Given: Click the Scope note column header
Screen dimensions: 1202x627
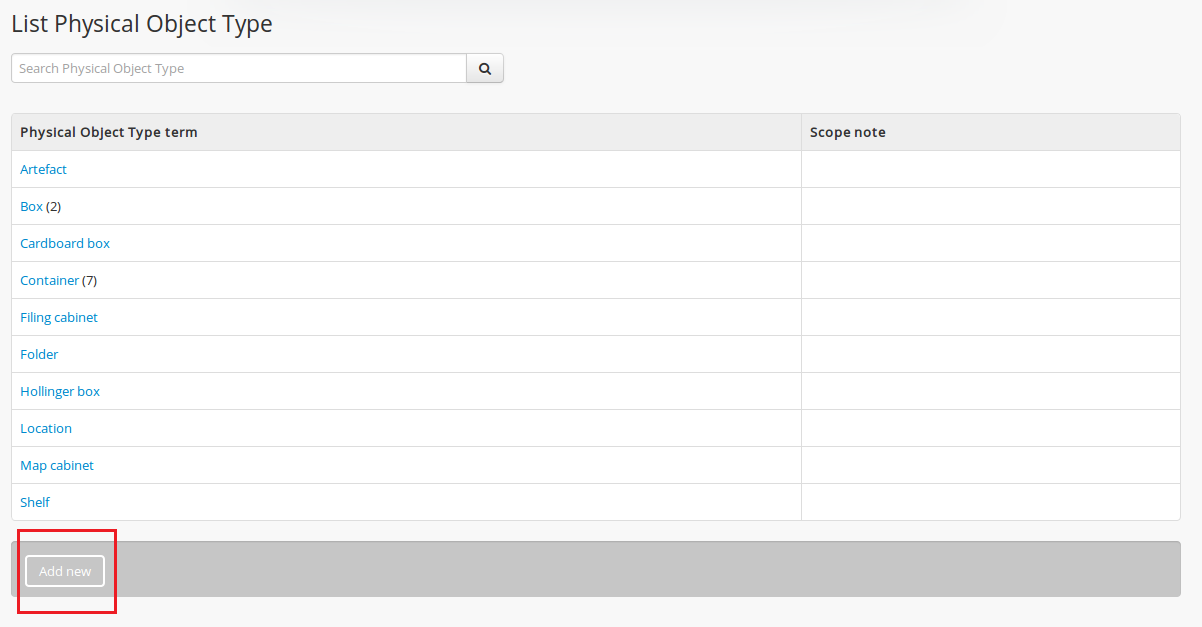Looking at the screenshot, I should click(x=847, y=133).
